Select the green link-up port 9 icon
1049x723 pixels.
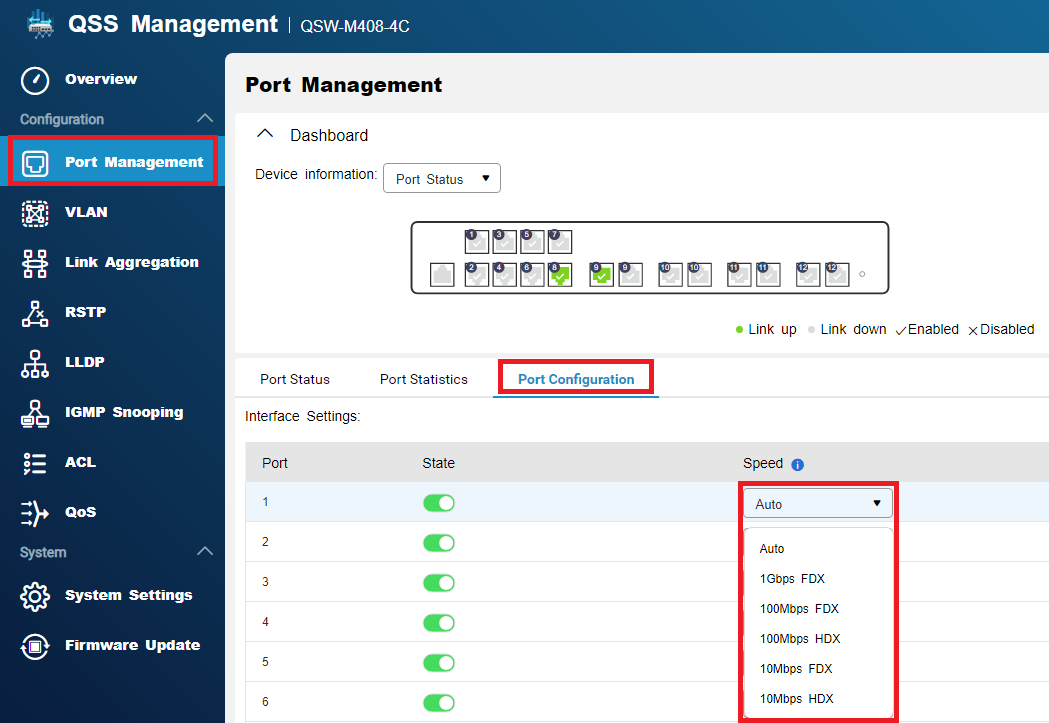[x=601, y=274]
